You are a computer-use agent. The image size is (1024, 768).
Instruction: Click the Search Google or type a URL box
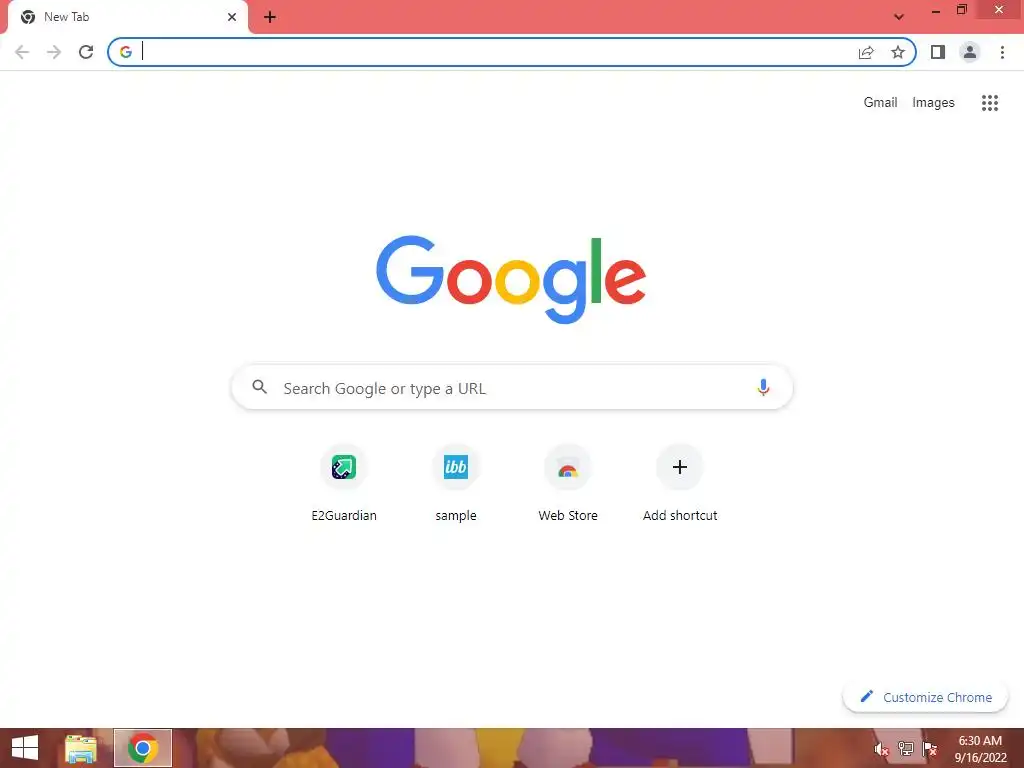click(x=512, y=387)
